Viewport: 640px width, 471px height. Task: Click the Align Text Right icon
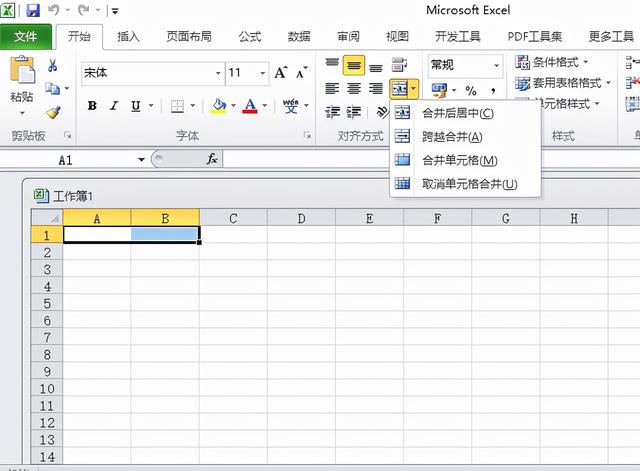[376, 88]
